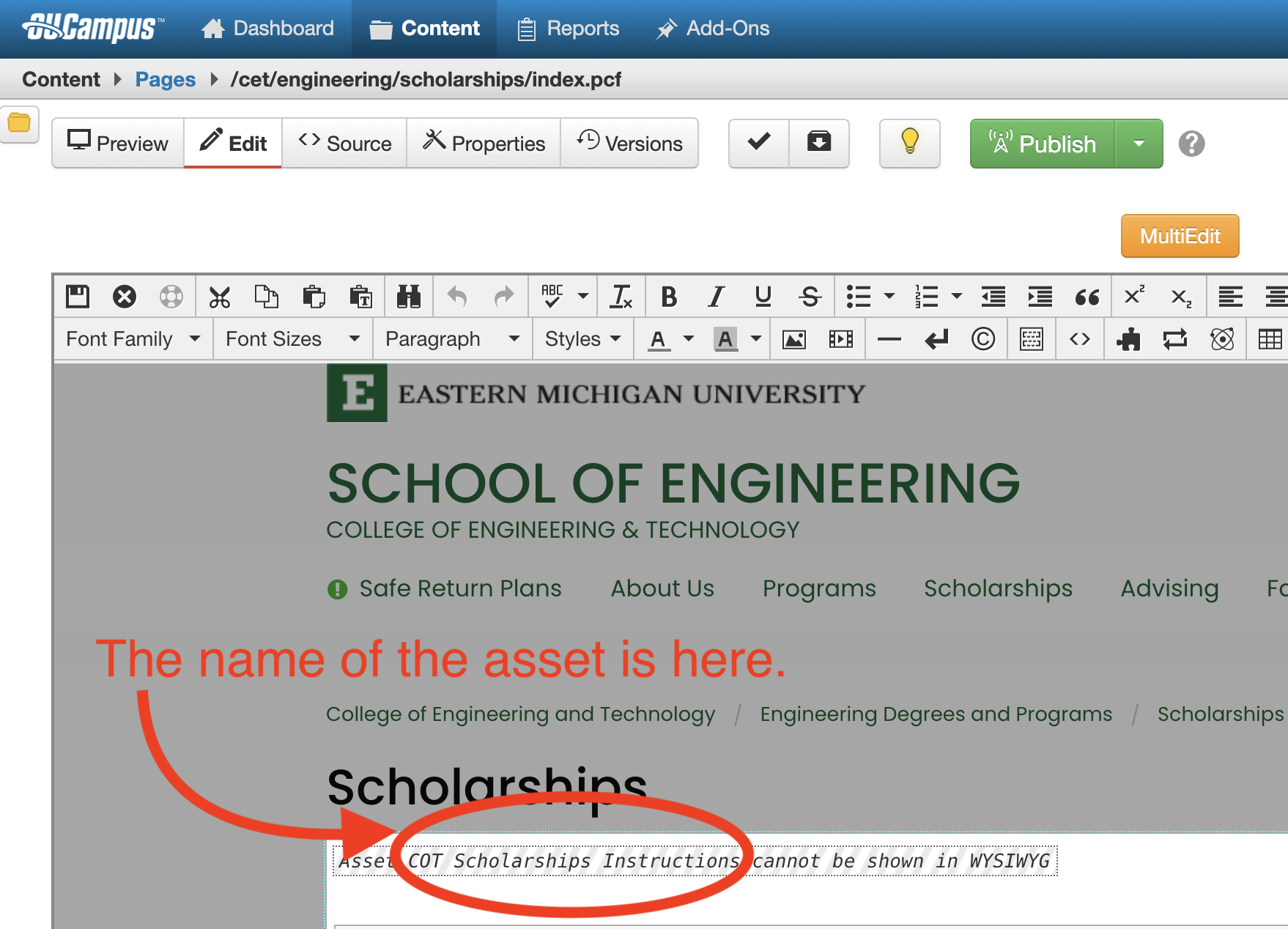Viewport: 1288px width, 929px height.
Task: Click the Save and Exit X icon
Action: tap(125, 297)
